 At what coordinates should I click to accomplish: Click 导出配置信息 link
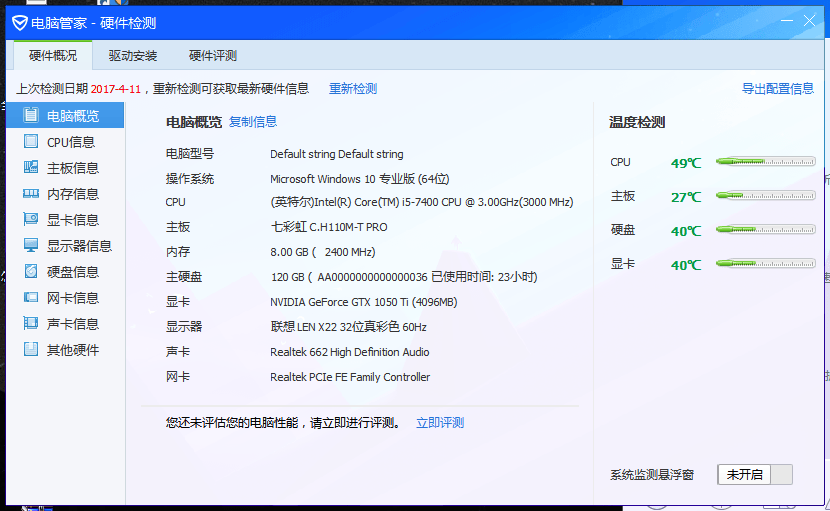tap(778, 88)
